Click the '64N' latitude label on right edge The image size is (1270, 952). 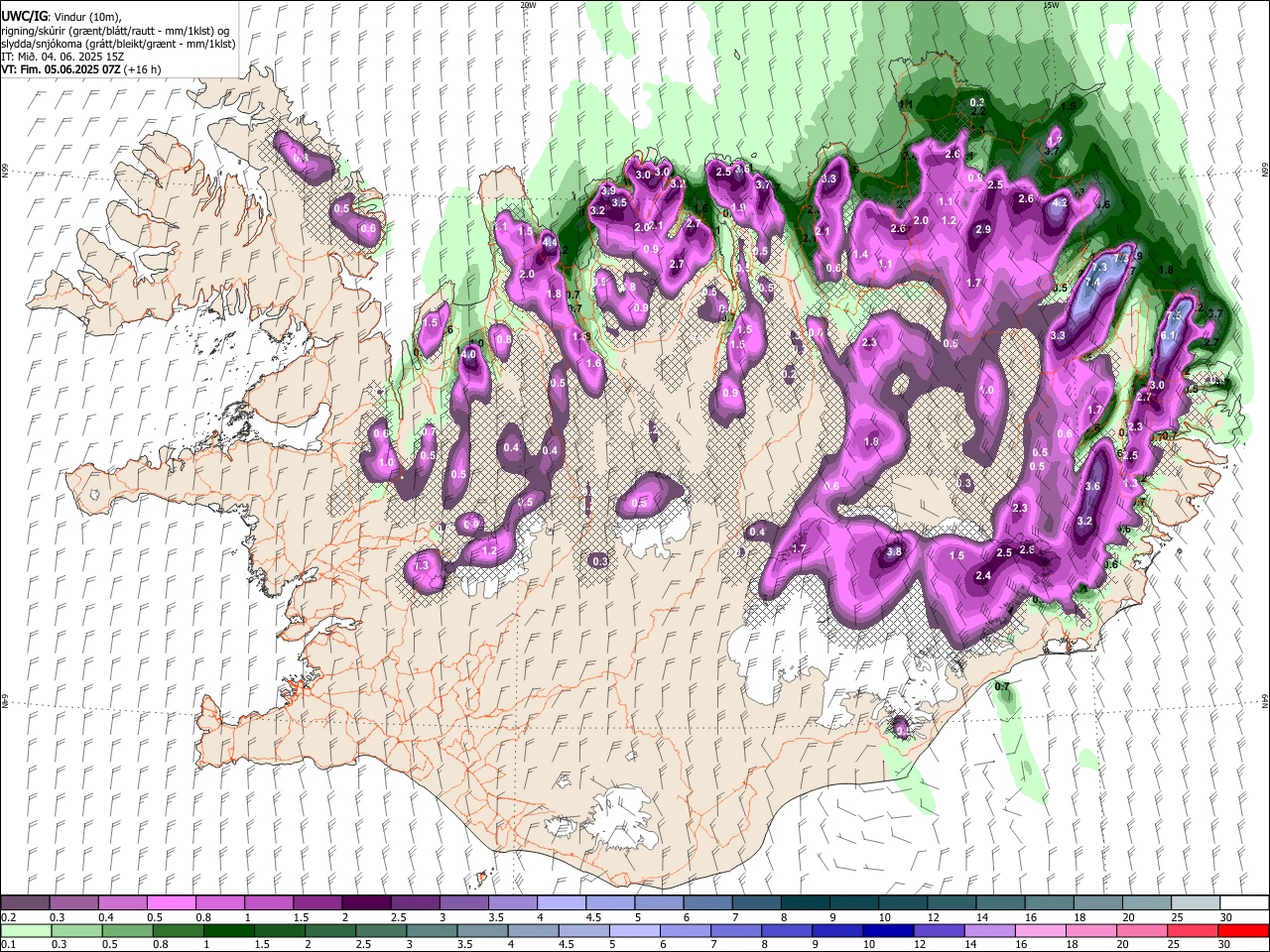tap(1265, 700)
